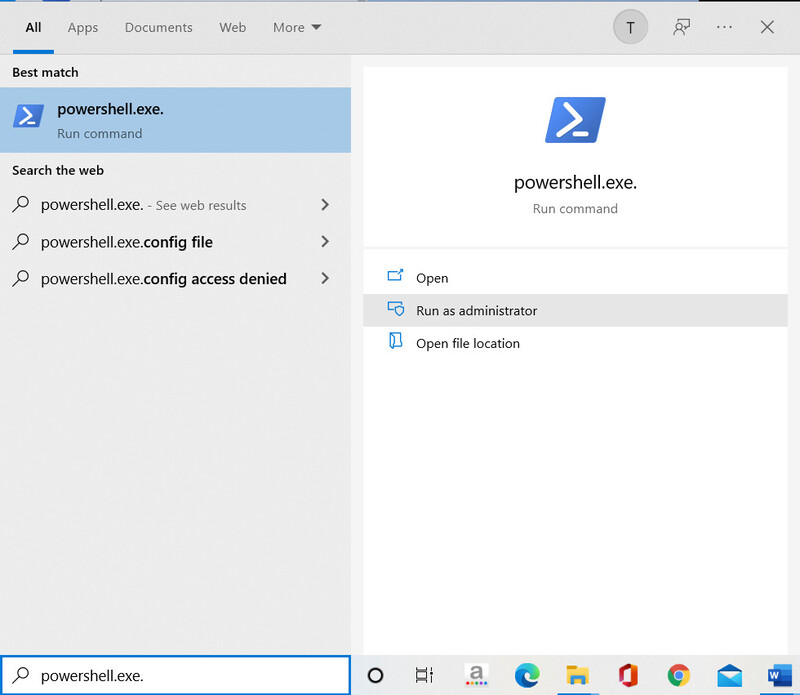Click the PowerShell icon in best match
Viewport: 800px width, 695px height.
tap(28, 116)
